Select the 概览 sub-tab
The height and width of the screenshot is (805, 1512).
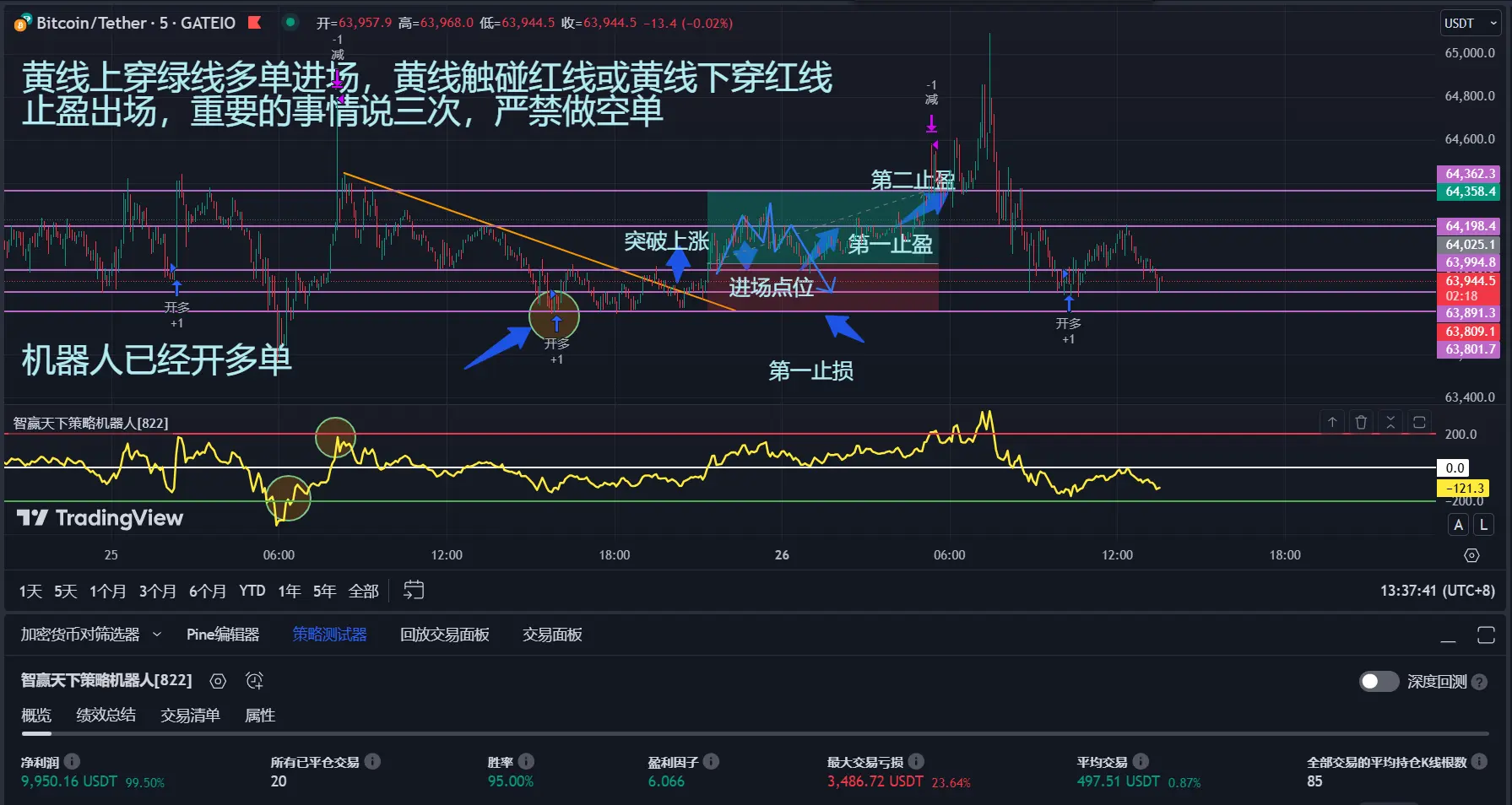point(36,716)
